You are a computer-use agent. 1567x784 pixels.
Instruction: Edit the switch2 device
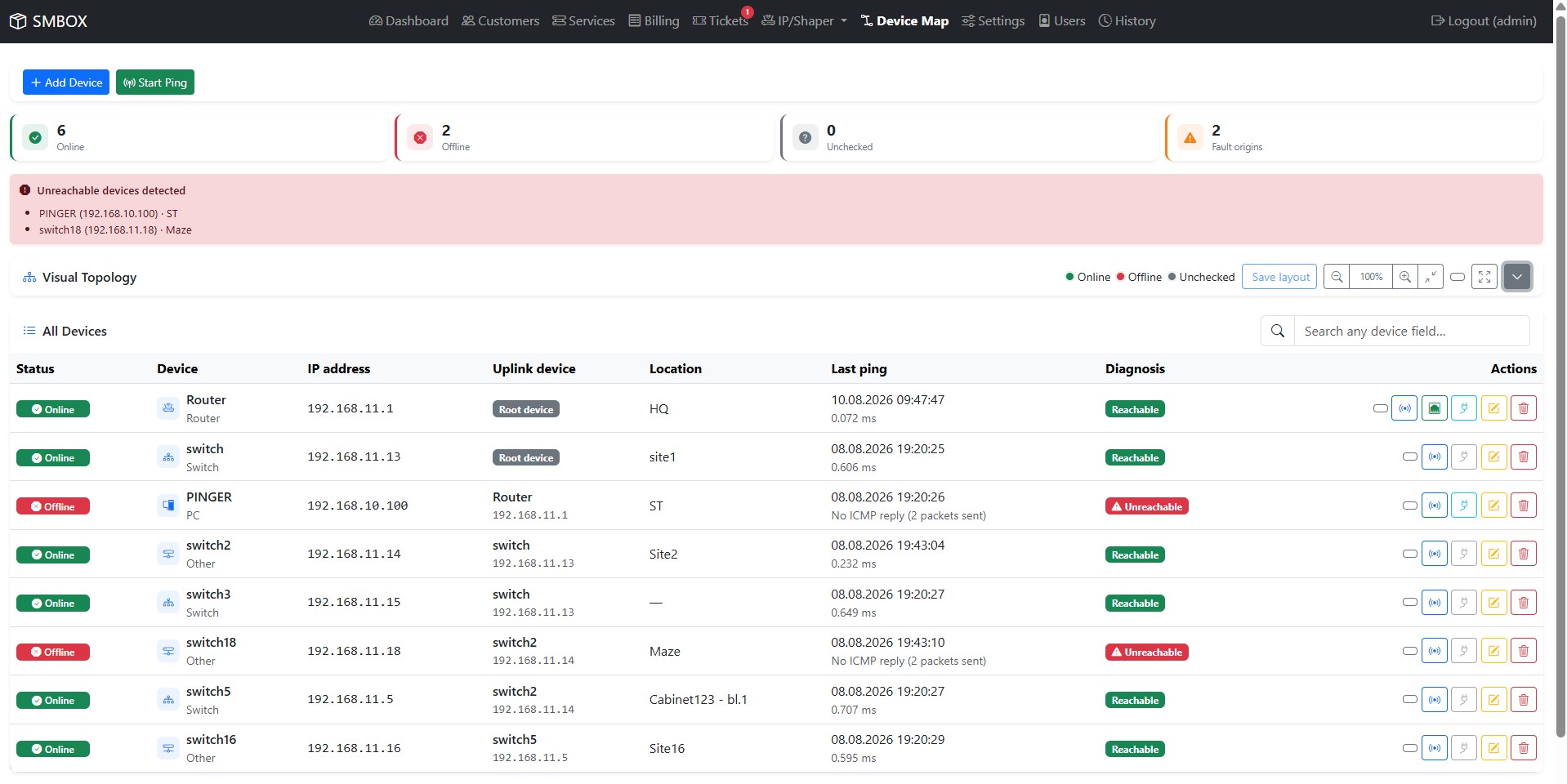pos(1493,554)
